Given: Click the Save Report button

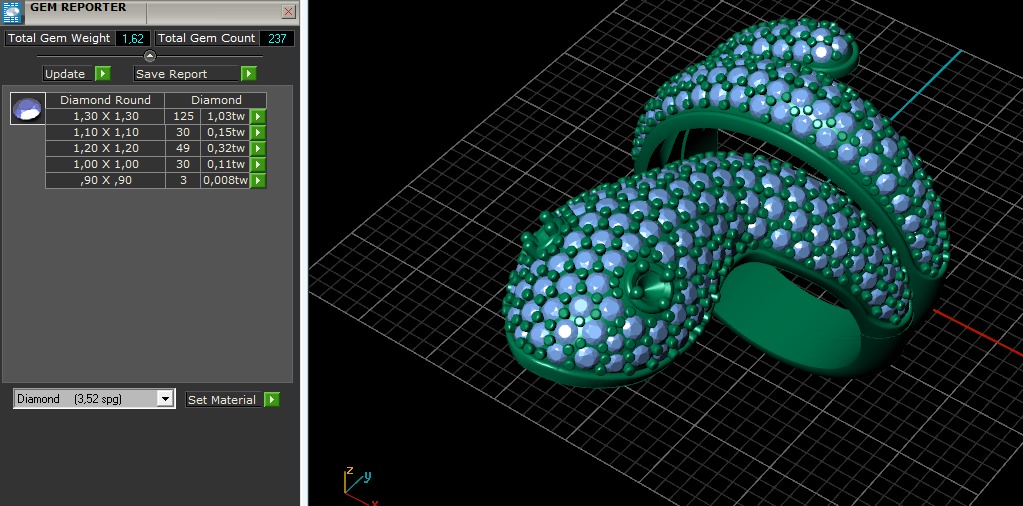Looking at the screenshot, I should 187,74.
